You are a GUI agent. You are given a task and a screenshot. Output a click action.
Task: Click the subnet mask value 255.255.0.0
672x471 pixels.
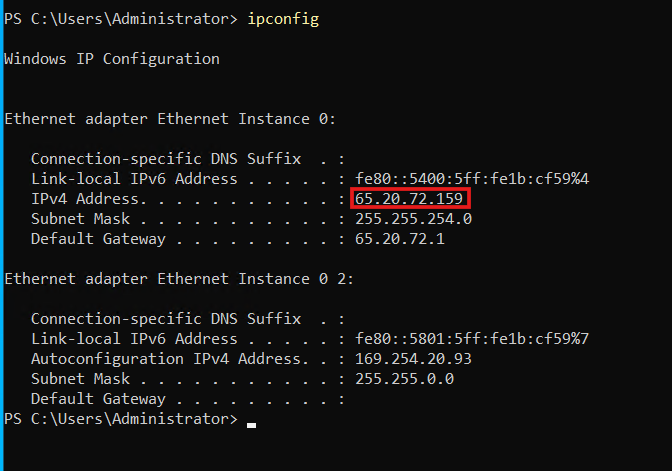point(404,379)
